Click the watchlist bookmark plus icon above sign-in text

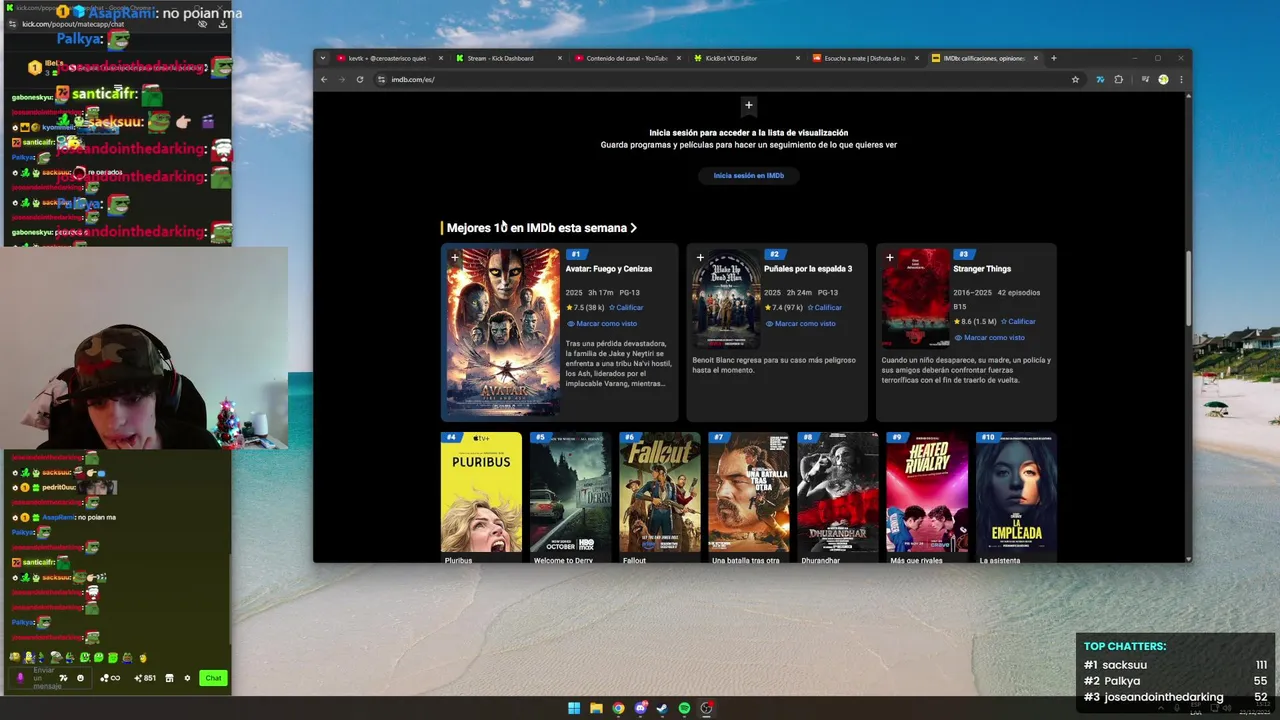pyautogui.click(x=748, y=105)
